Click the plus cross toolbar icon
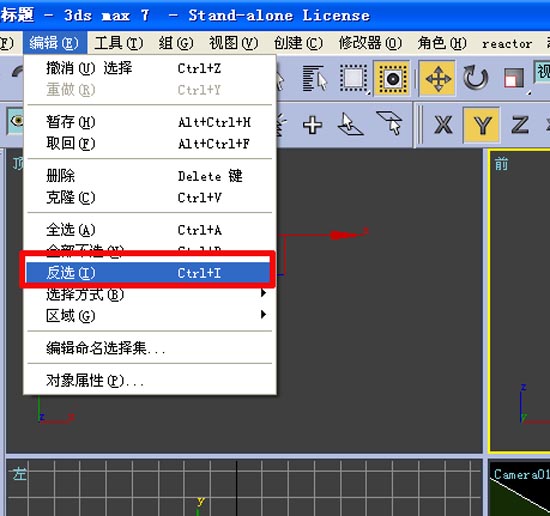This screenshot has height=516, width=550. [313, 125]
